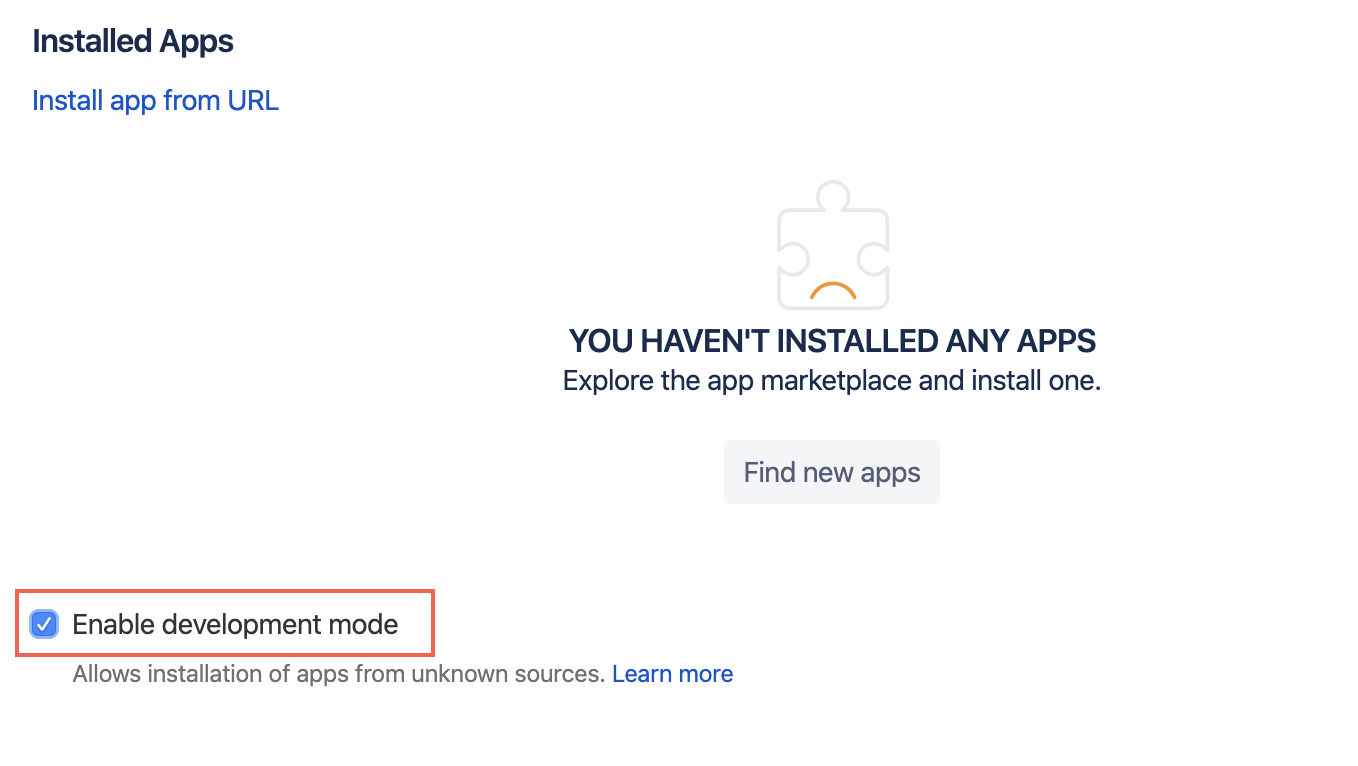Click the word 'mode' in the checkbox label
The height and width of the screenshot is (766, 1358).
363,624
